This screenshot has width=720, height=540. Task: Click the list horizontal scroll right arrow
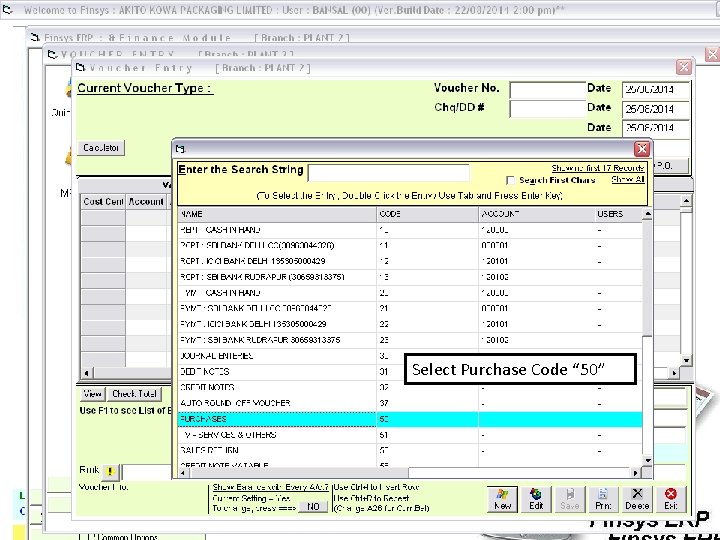click(636, 472)
